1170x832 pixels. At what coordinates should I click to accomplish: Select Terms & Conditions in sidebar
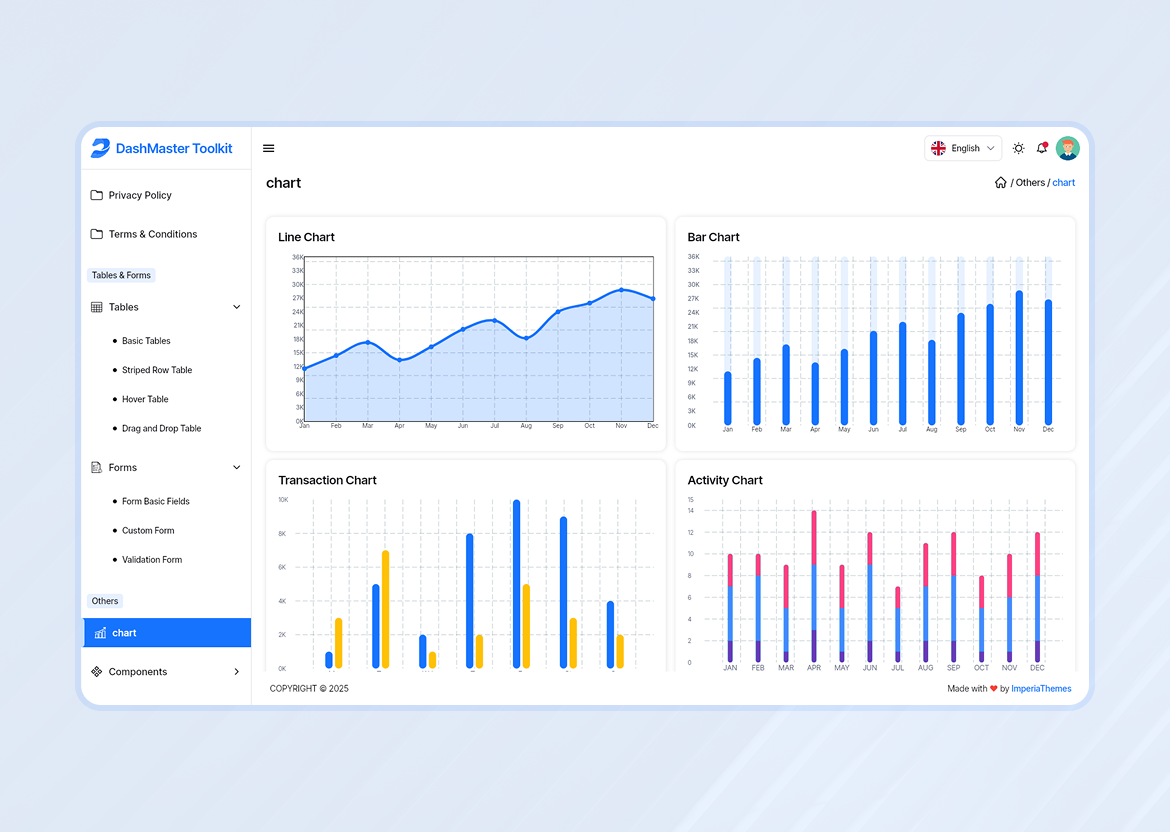153,234
